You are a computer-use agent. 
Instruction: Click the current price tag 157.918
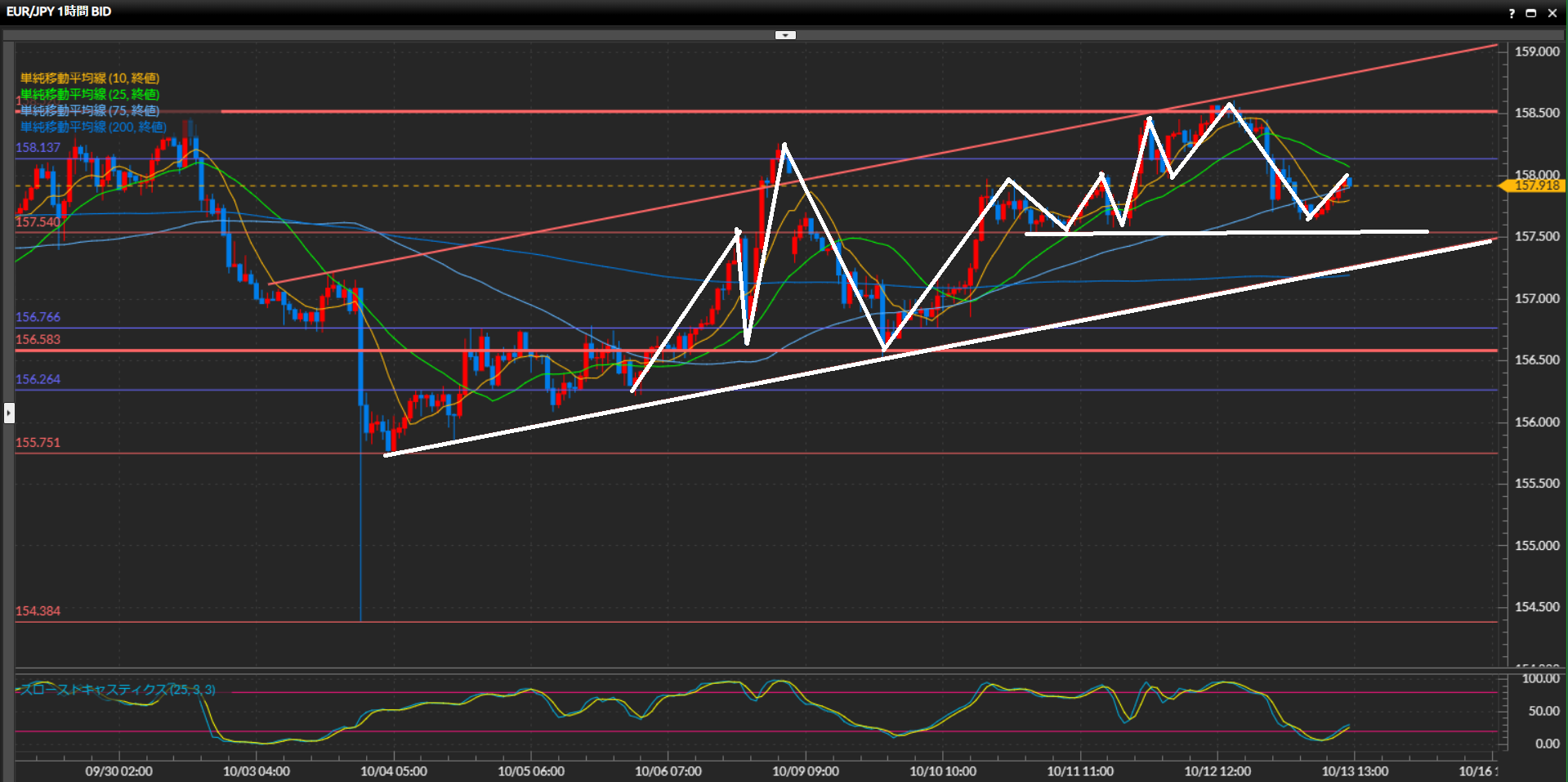(1536, 185)
